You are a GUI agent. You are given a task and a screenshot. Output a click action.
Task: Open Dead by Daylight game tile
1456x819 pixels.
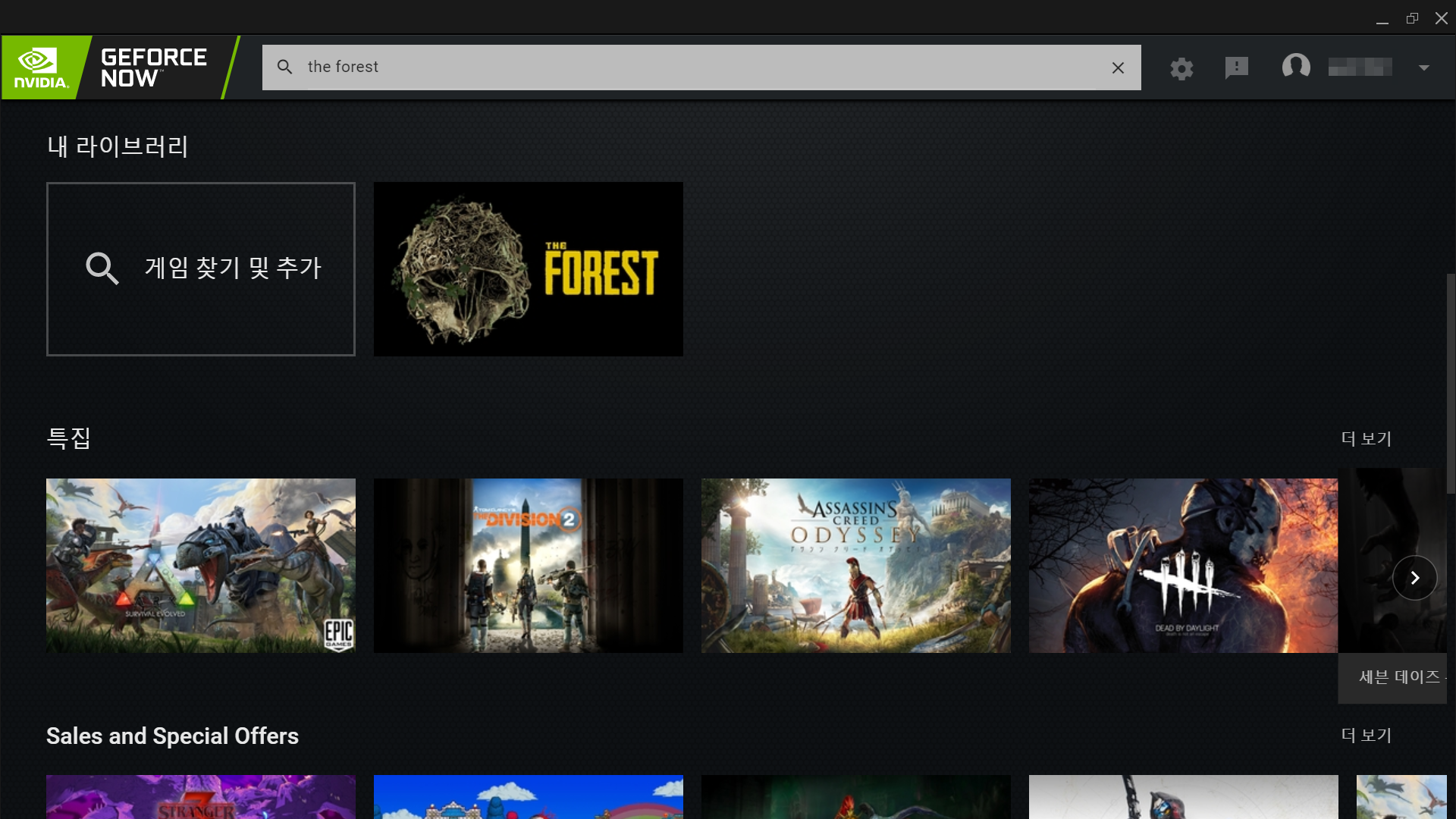[x=1183, y=565]
